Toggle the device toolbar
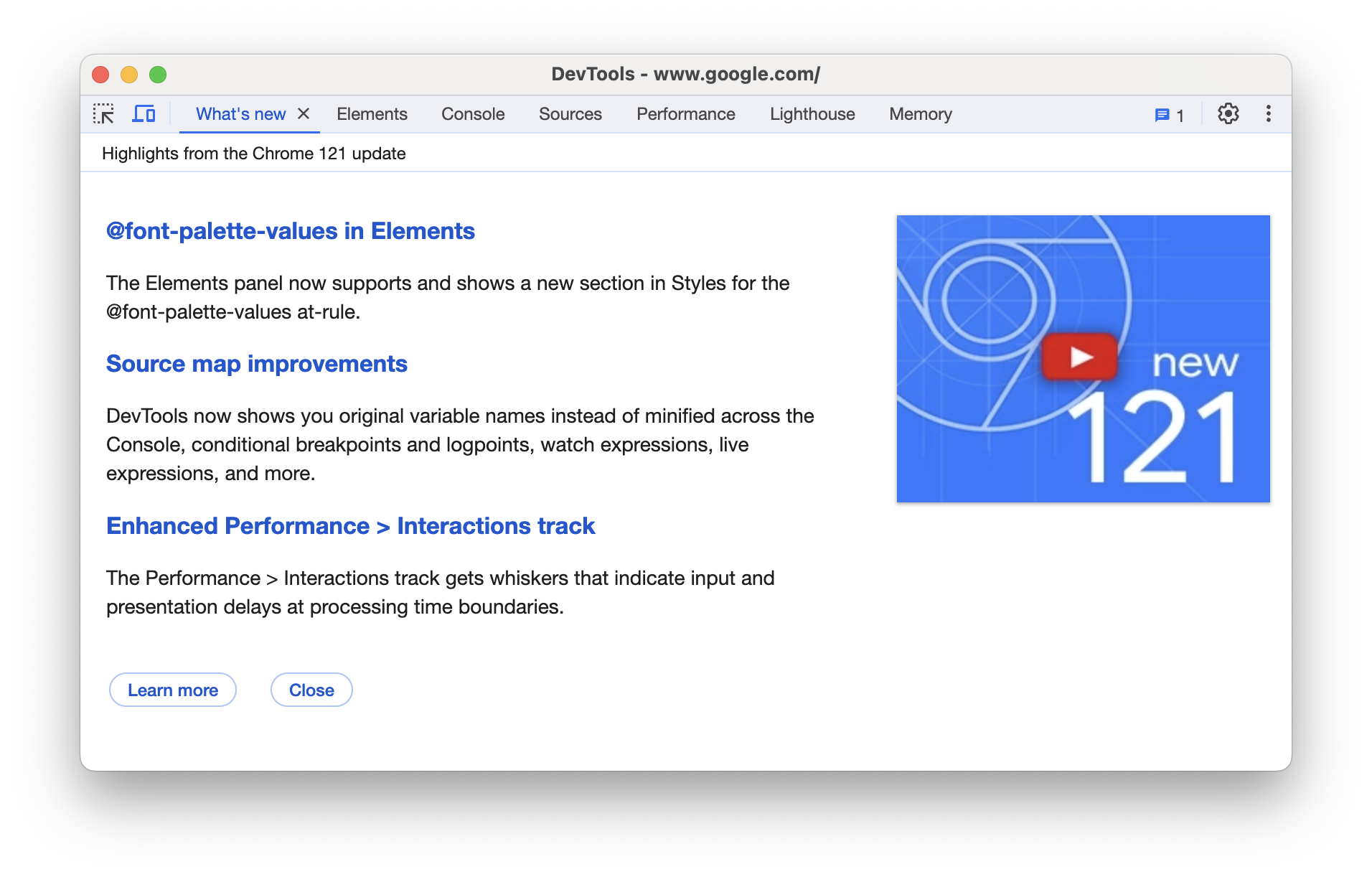Screen dimensions: 1372x877 coord(144,114)
